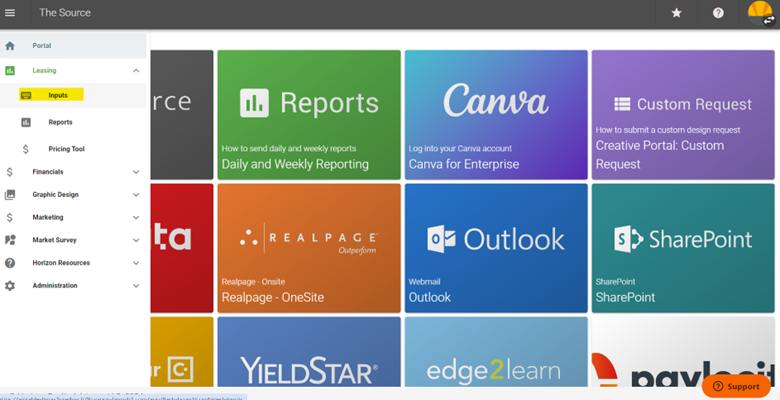This screenshot has height=400, width=780.
Task: Open the hamburger navigation menu
Action: click(10, 13)
